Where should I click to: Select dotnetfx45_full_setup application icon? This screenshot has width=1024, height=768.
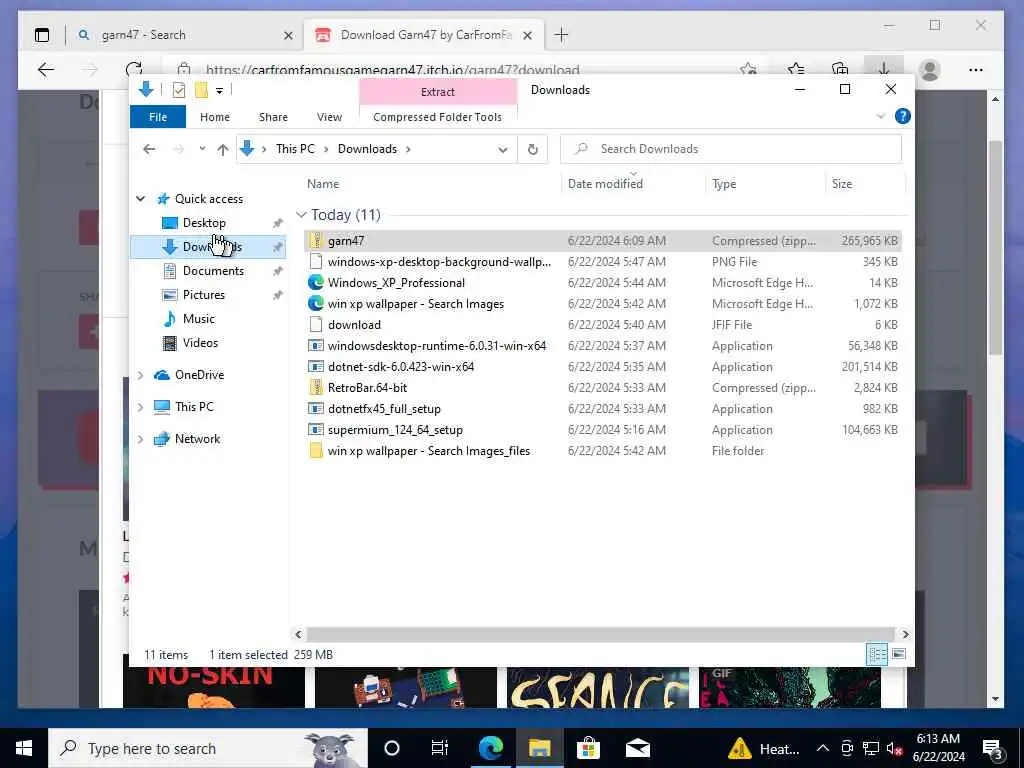point(316,409)
